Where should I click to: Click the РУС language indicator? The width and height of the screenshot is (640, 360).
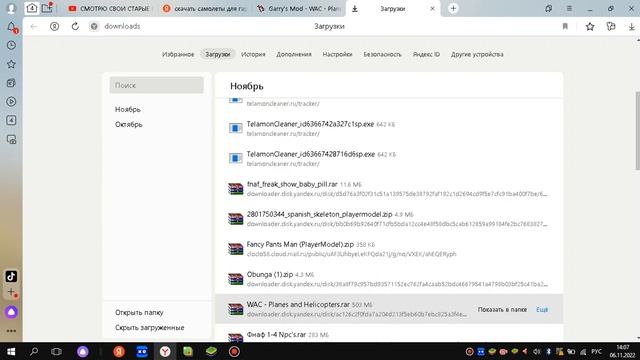pos(596,351)
